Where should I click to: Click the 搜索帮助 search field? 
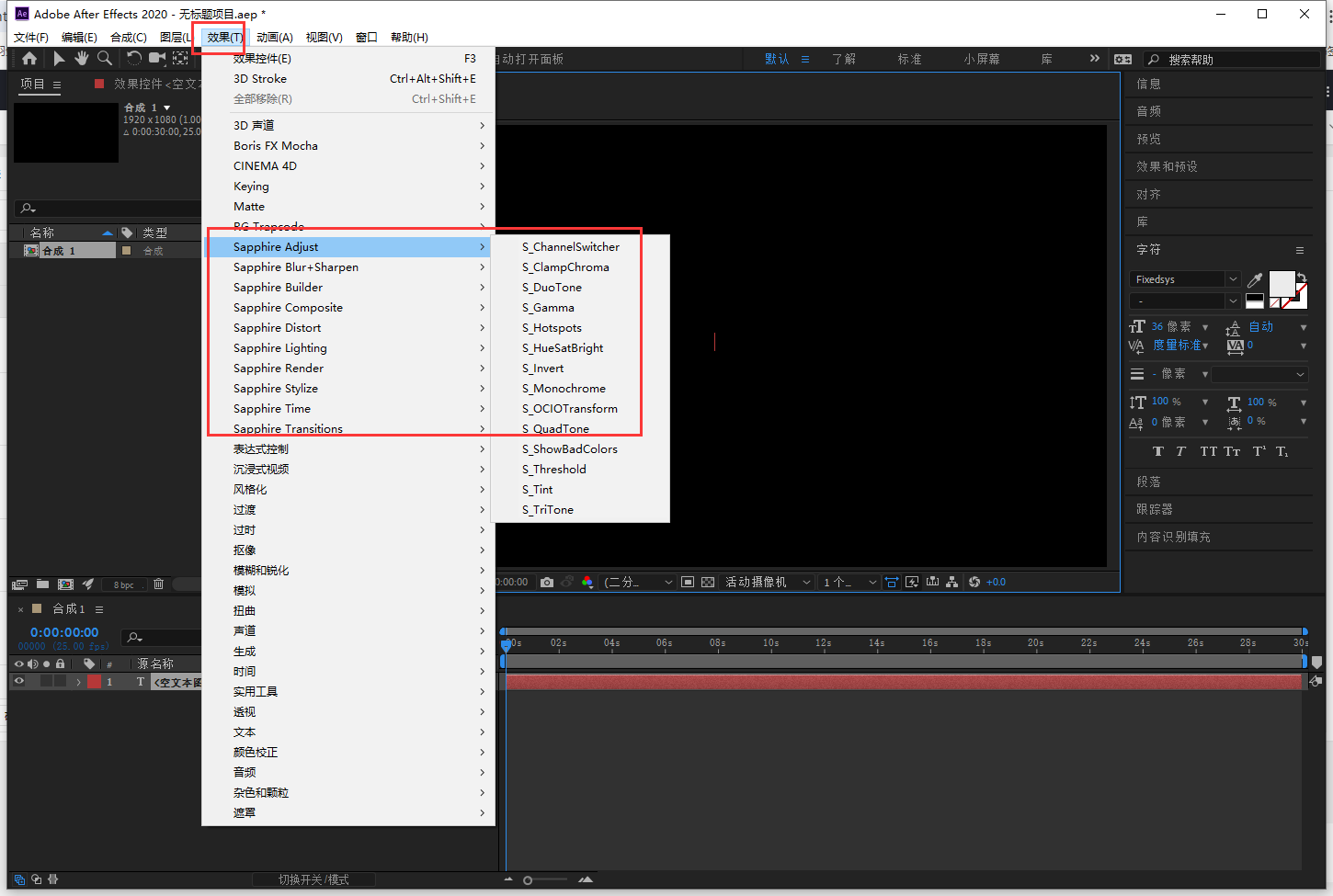click(x=1232, y=60)
